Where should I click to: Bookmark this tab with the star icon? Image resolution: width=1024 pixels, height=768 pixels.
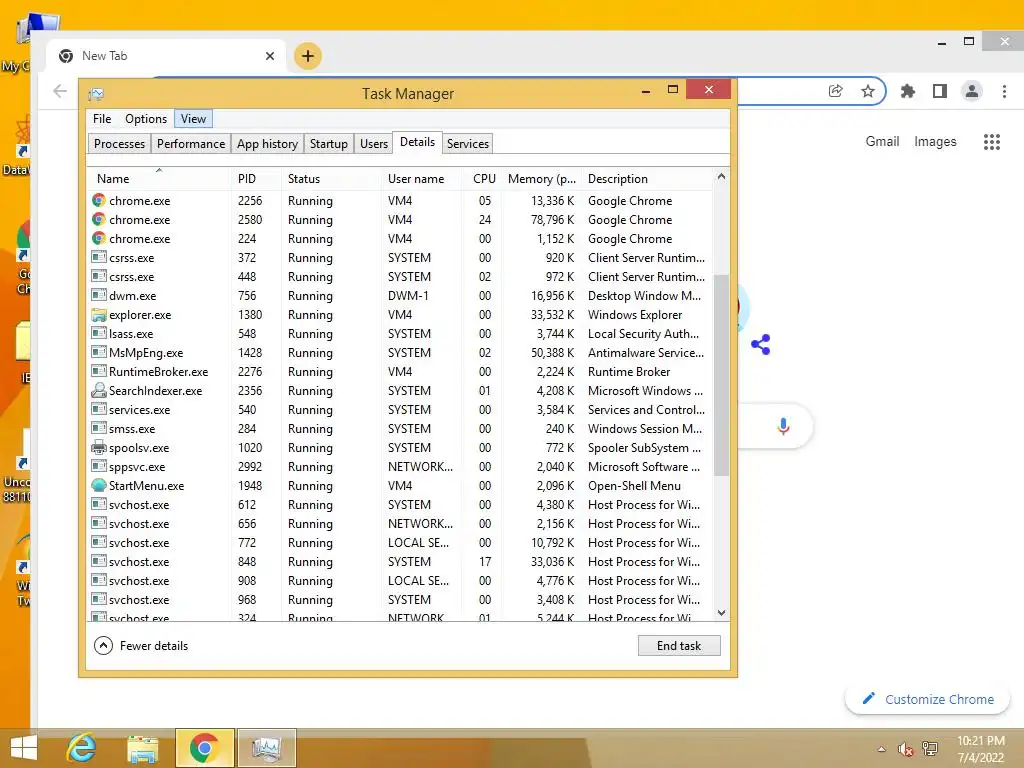[x=867, y=91]
